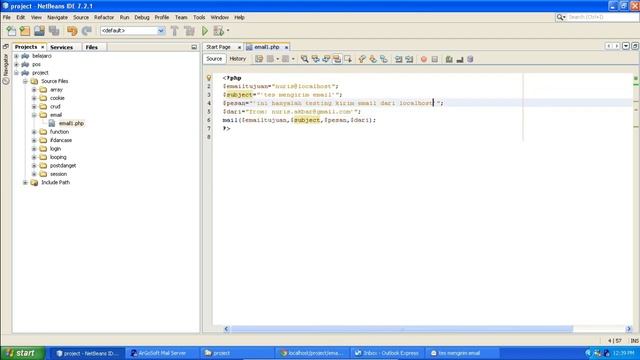Open the Debug menu

pyautogui.click(x=142, y=17)
